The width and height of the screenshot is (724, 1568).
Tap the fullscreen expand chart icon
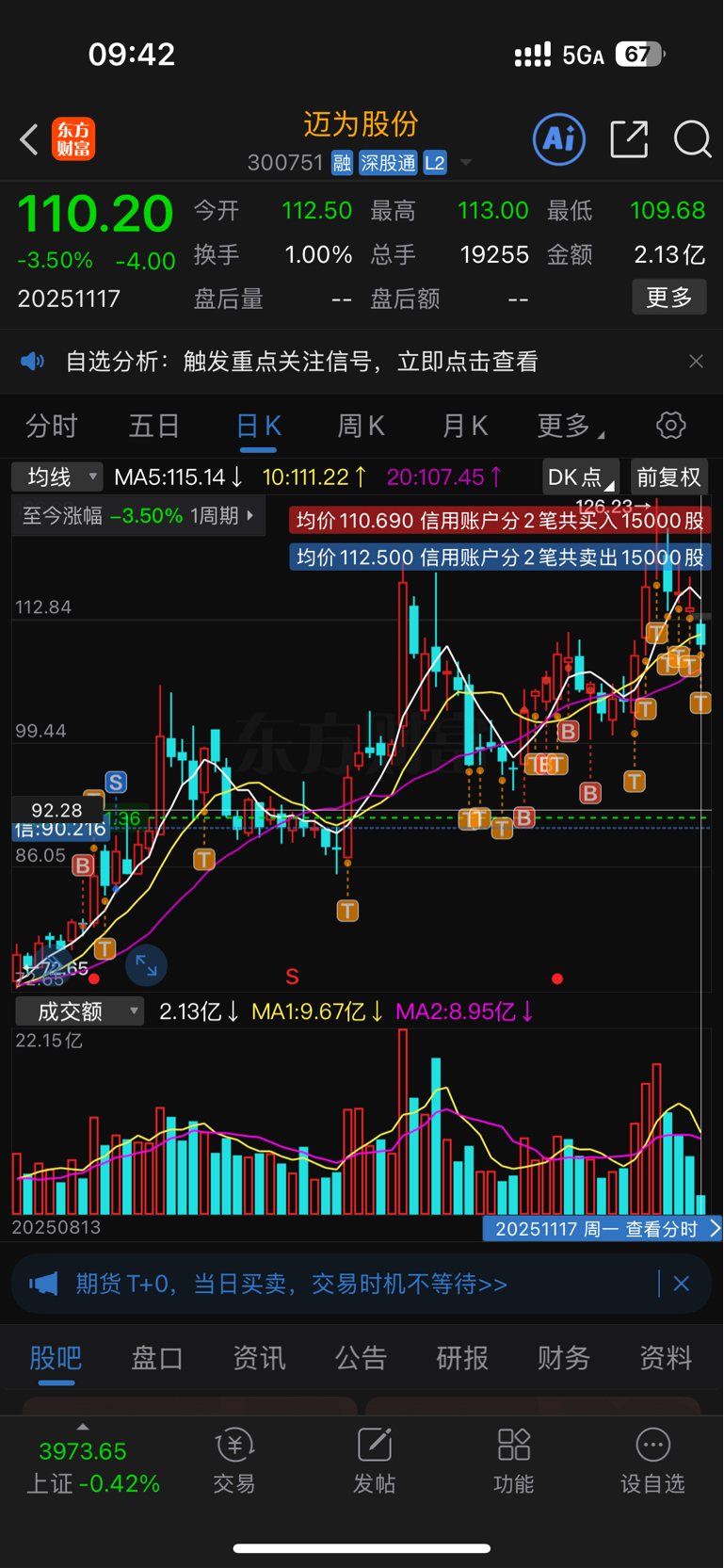click(x=146, y=964)
